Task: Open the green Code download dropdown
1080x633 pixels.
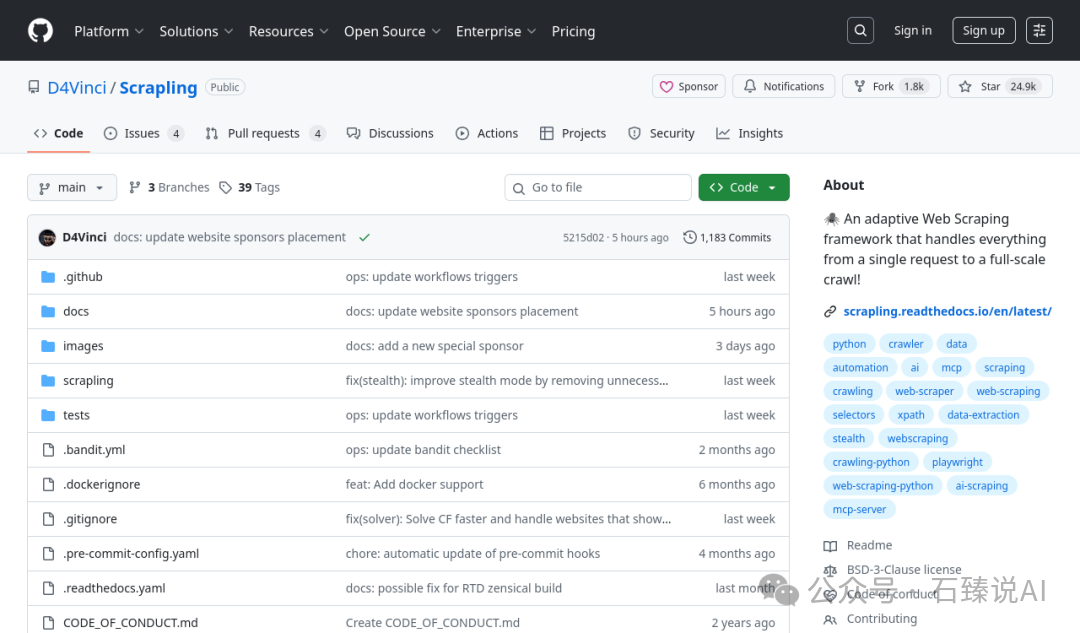Action: [x=743, y=187]
